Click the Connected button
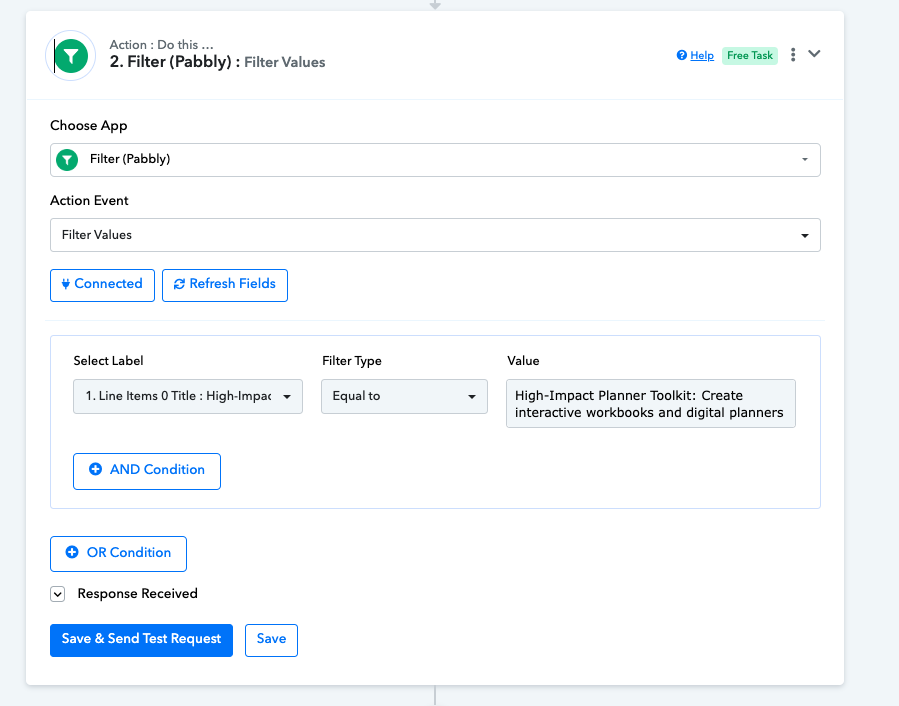The image size is (899, 706). (x=102, y=284)
